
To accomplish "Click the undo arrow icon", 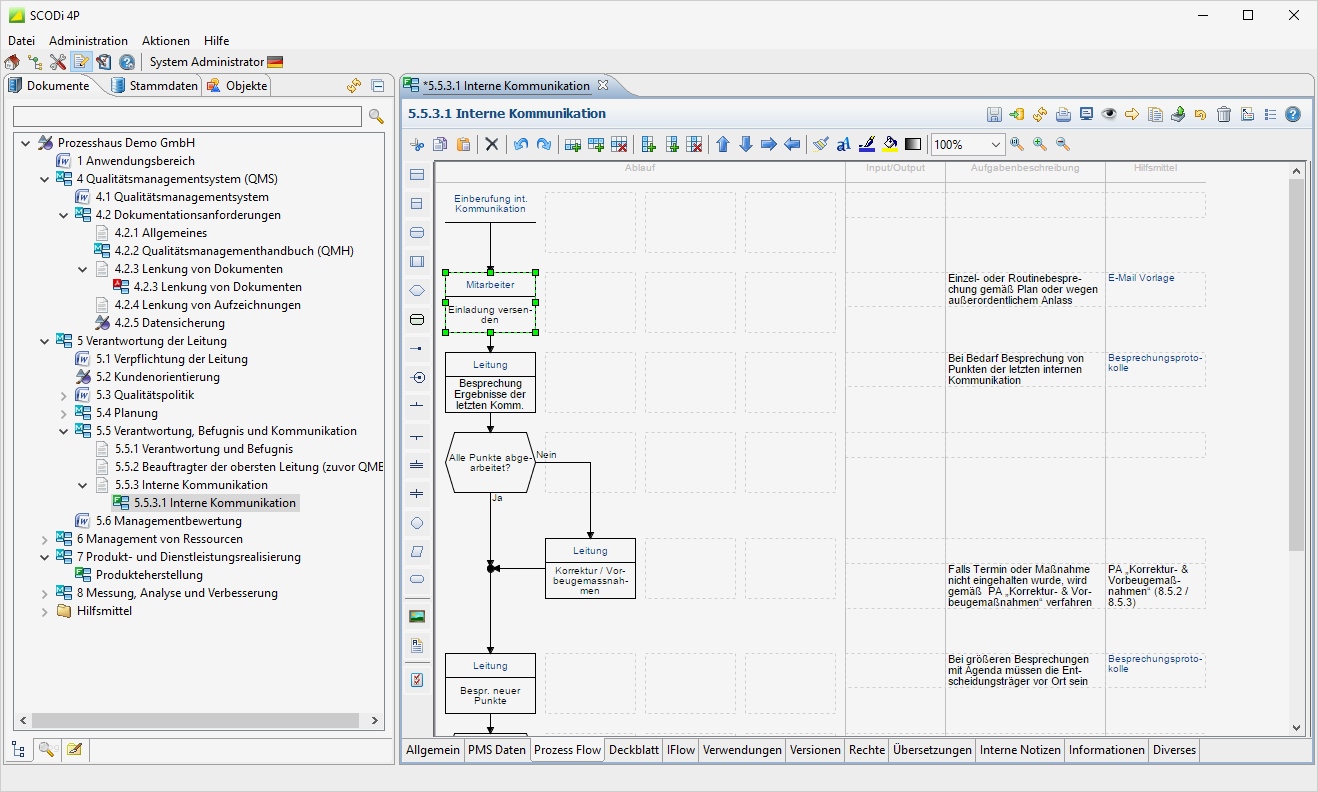I will [x=520, y=144].
